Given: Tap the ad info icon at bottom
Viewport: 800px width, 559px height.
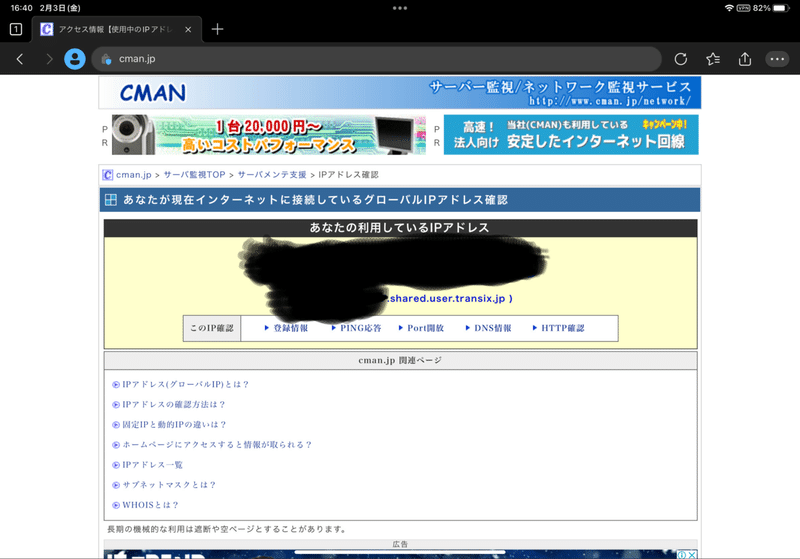Looking at the screenshot, I should [682, 554].
